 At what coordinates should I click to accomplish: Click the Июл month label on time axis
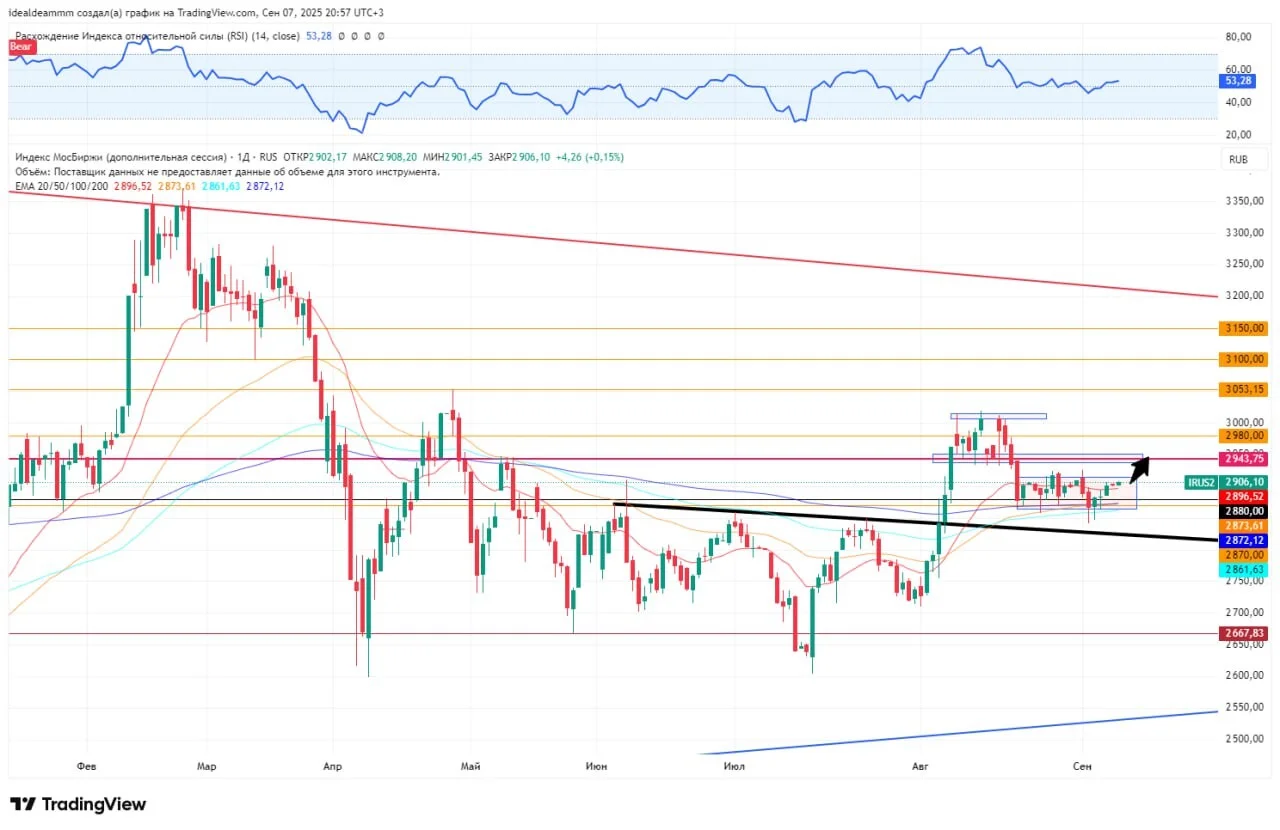pyautogui.click(x=733, y=767)
